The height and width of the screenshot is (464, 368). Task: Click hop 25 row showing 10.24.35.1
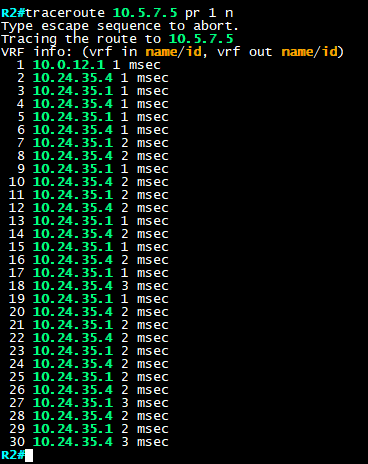[89, 377]
